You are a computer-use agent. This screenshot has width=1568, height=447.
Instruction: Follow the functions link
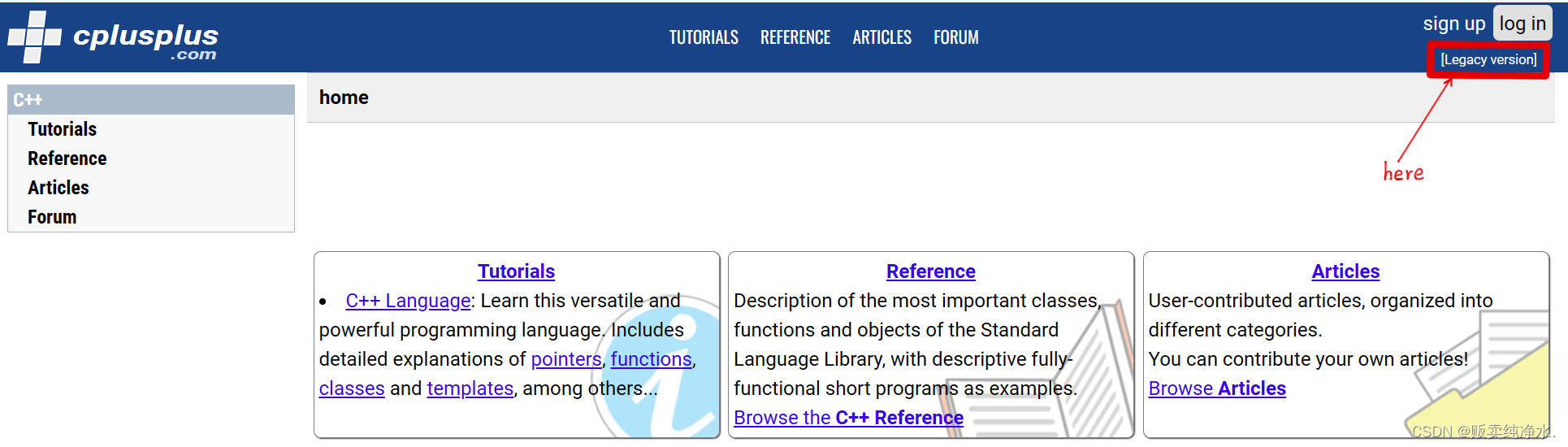click(651, 359)
